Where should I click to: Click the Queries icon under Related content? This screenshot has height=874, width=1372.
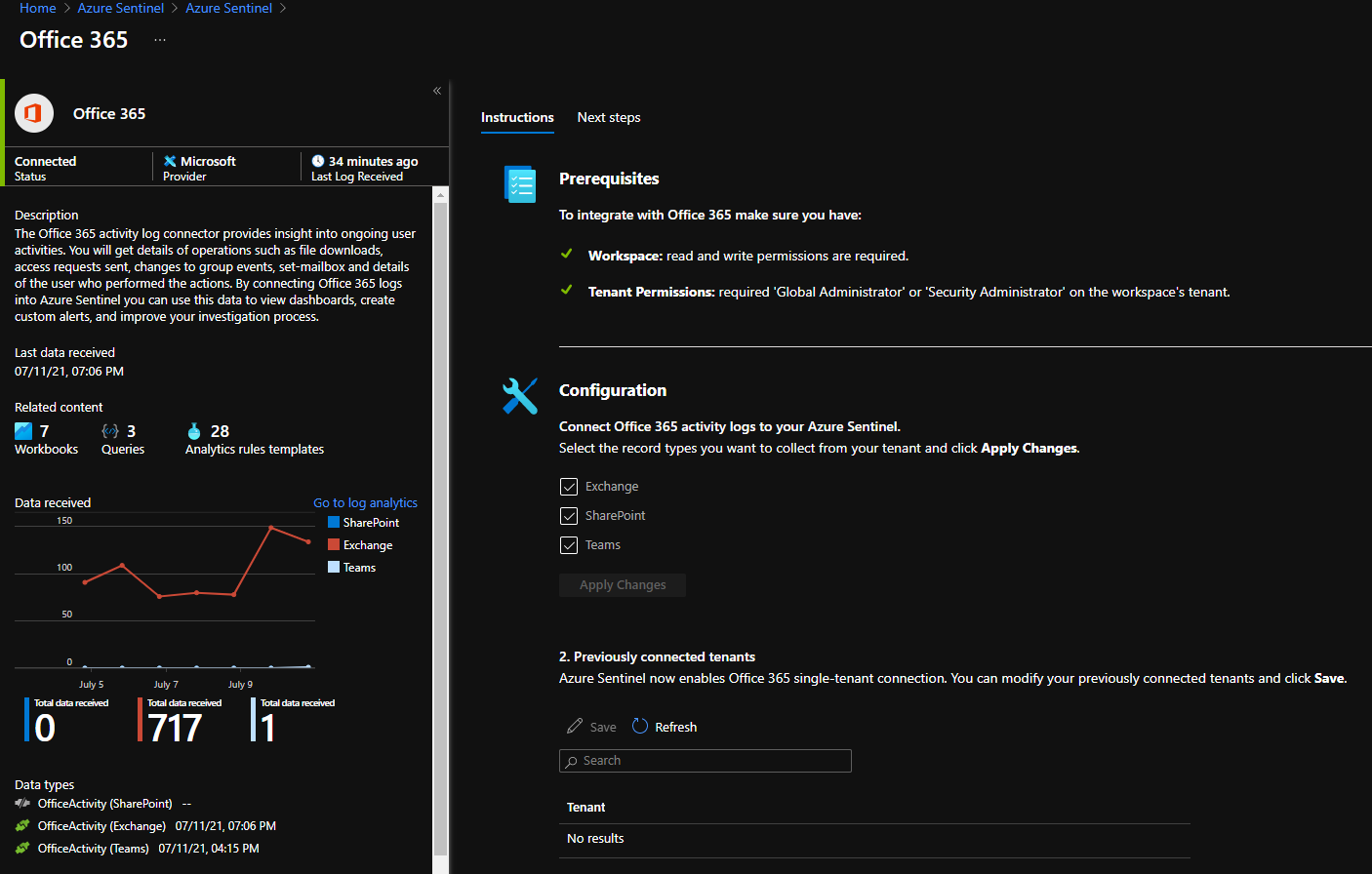[107, 429]
